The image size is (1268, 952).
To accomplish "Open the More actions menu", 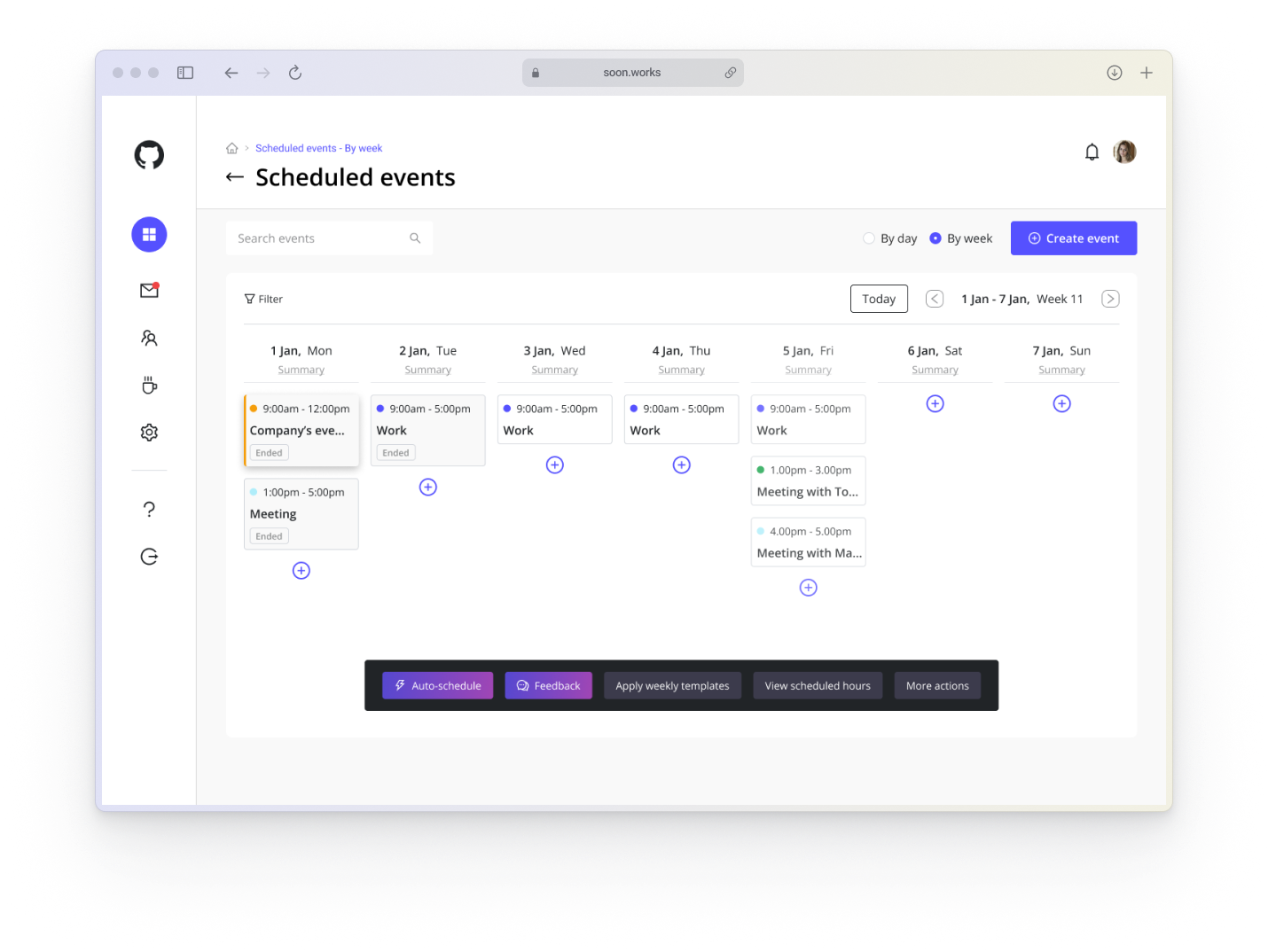I will 936,686.
